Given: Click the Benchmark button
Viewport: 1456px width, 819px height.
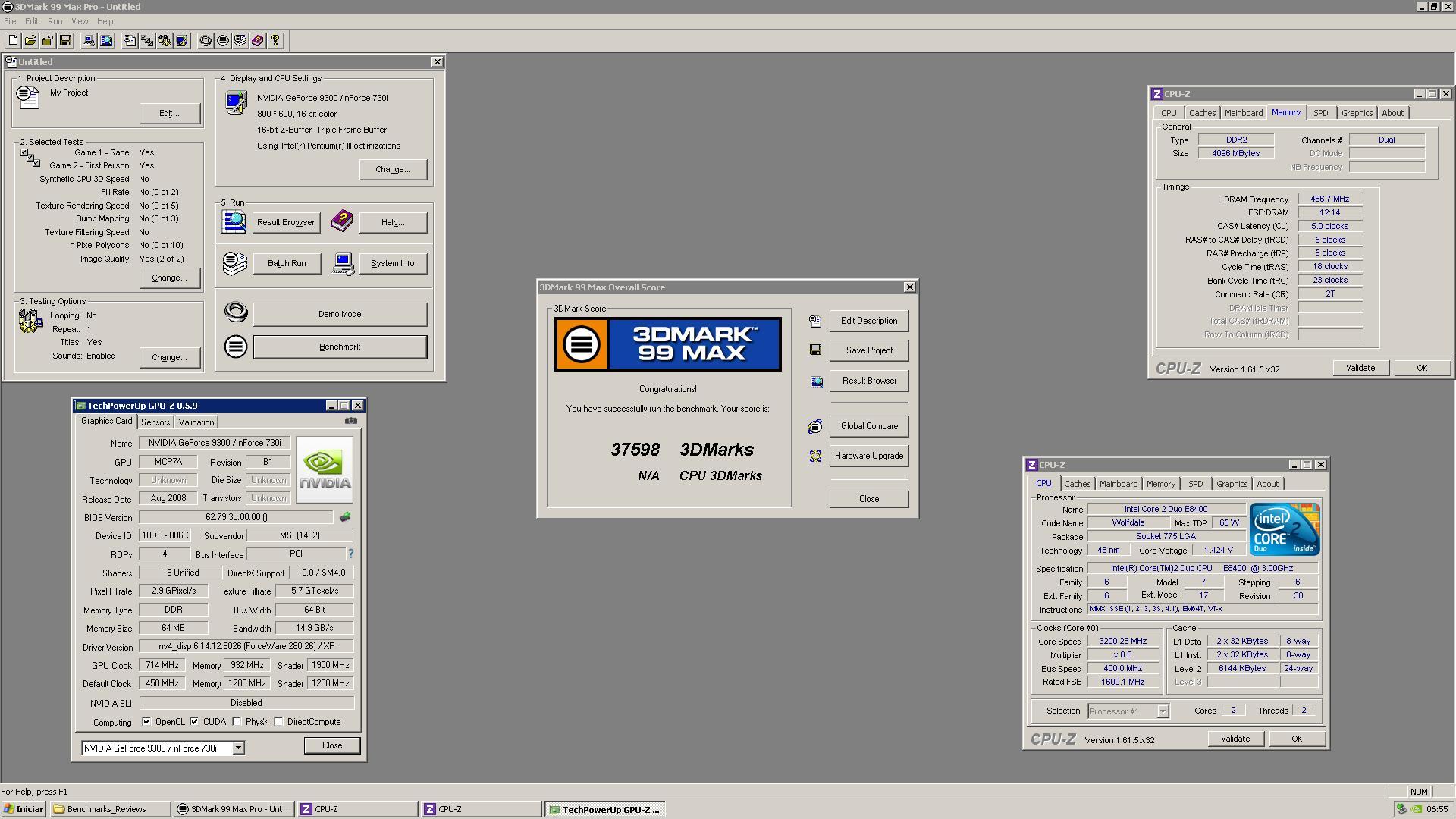Looking at the screenshot, I should click(340, 347).
